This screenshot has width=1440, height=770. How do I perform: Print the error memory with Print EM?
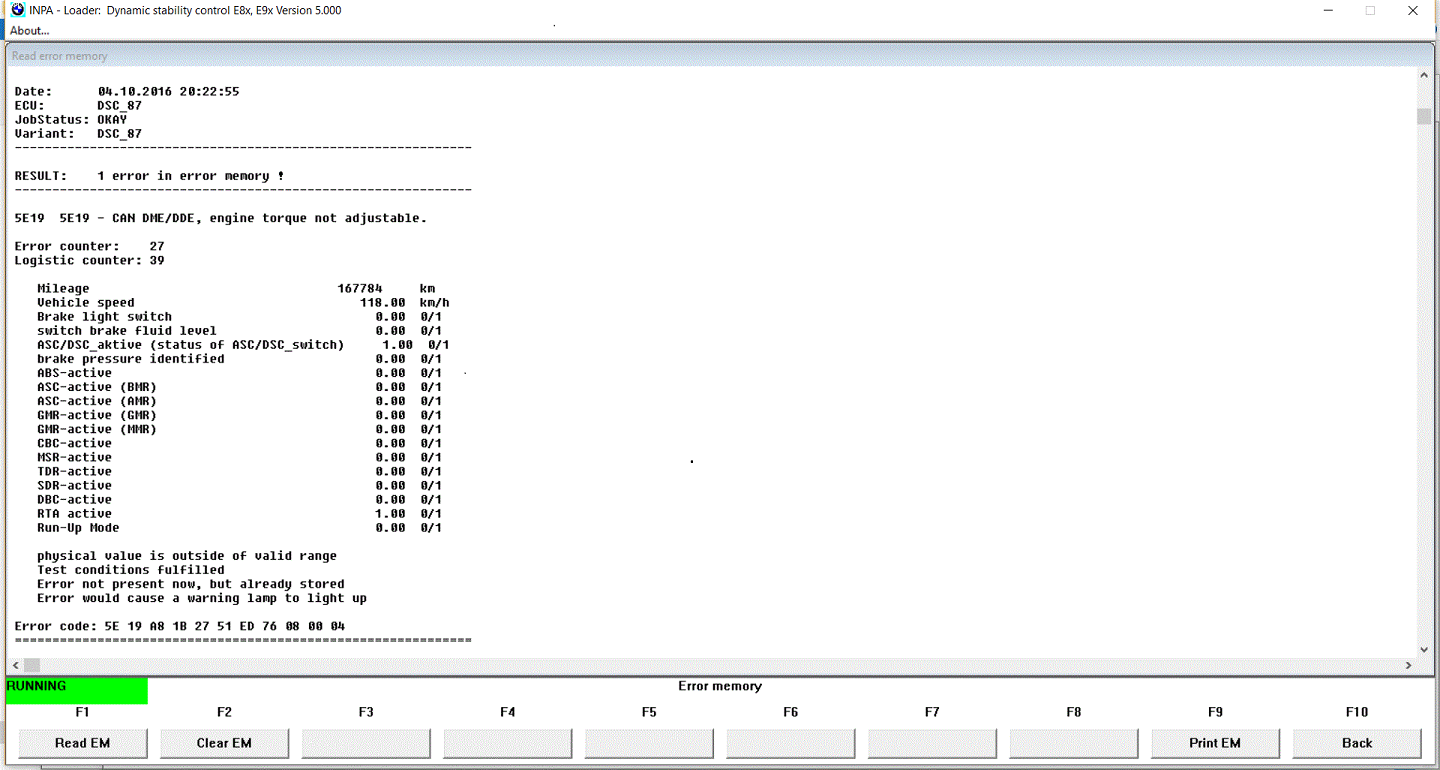tap(1215, 743)
